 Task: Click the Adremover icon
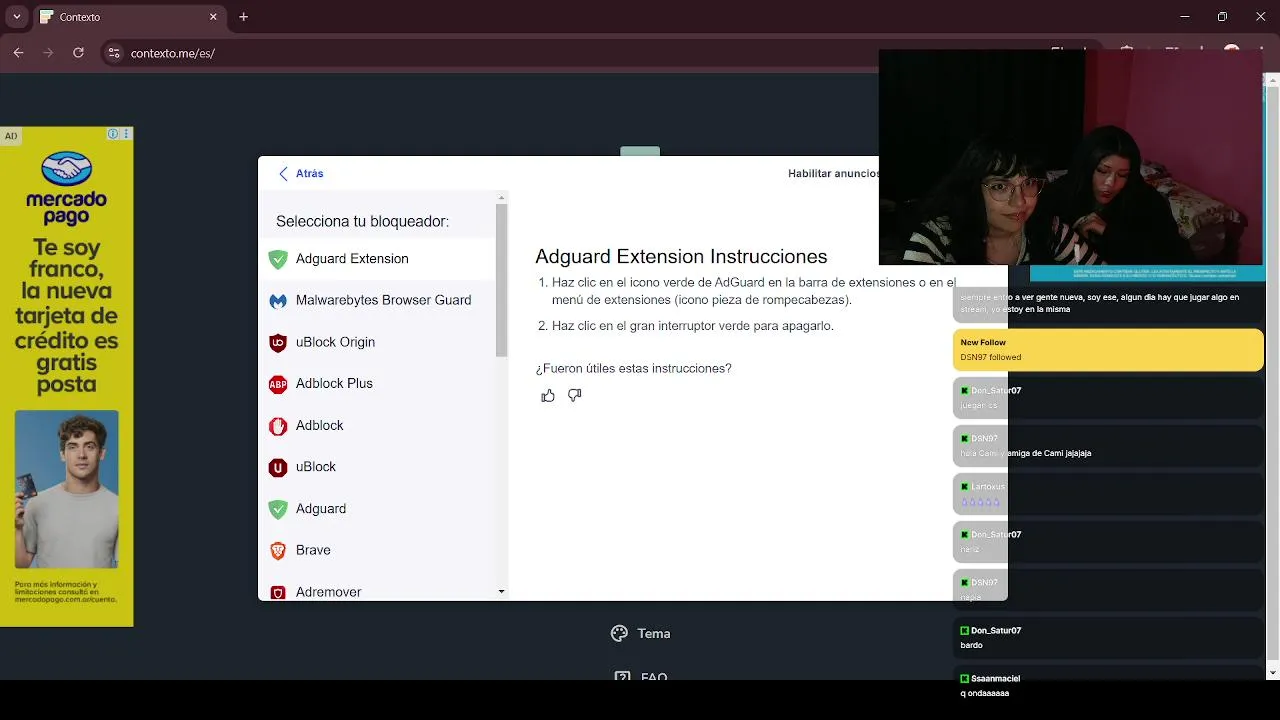tap(278, 592)
